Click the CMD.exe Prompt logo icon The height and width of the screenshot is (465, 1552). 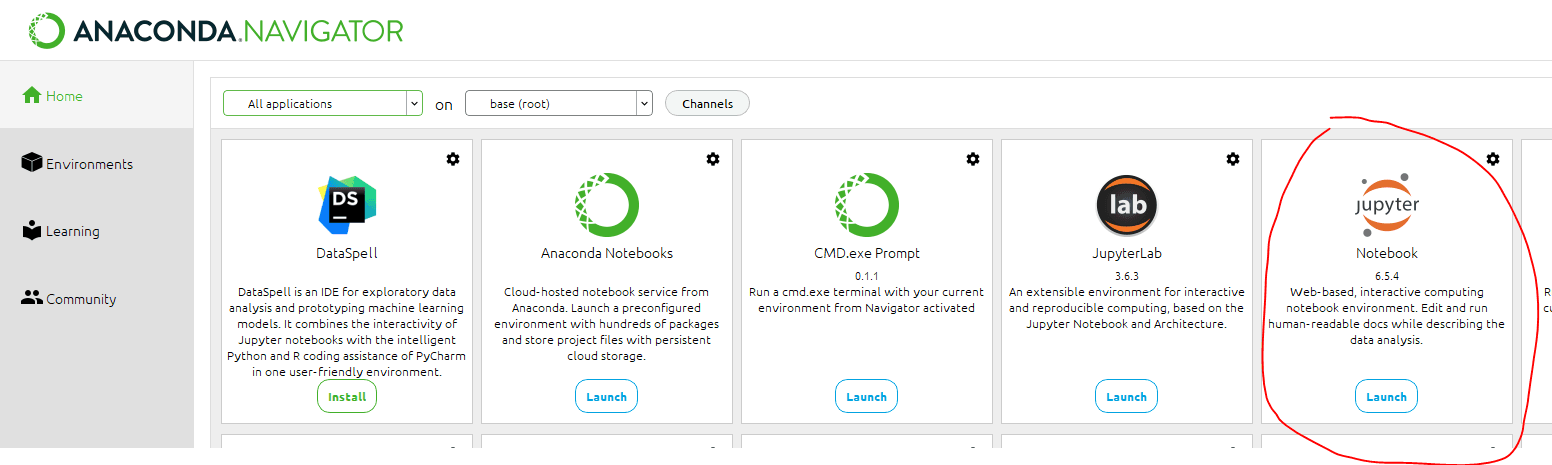[867, 203]
